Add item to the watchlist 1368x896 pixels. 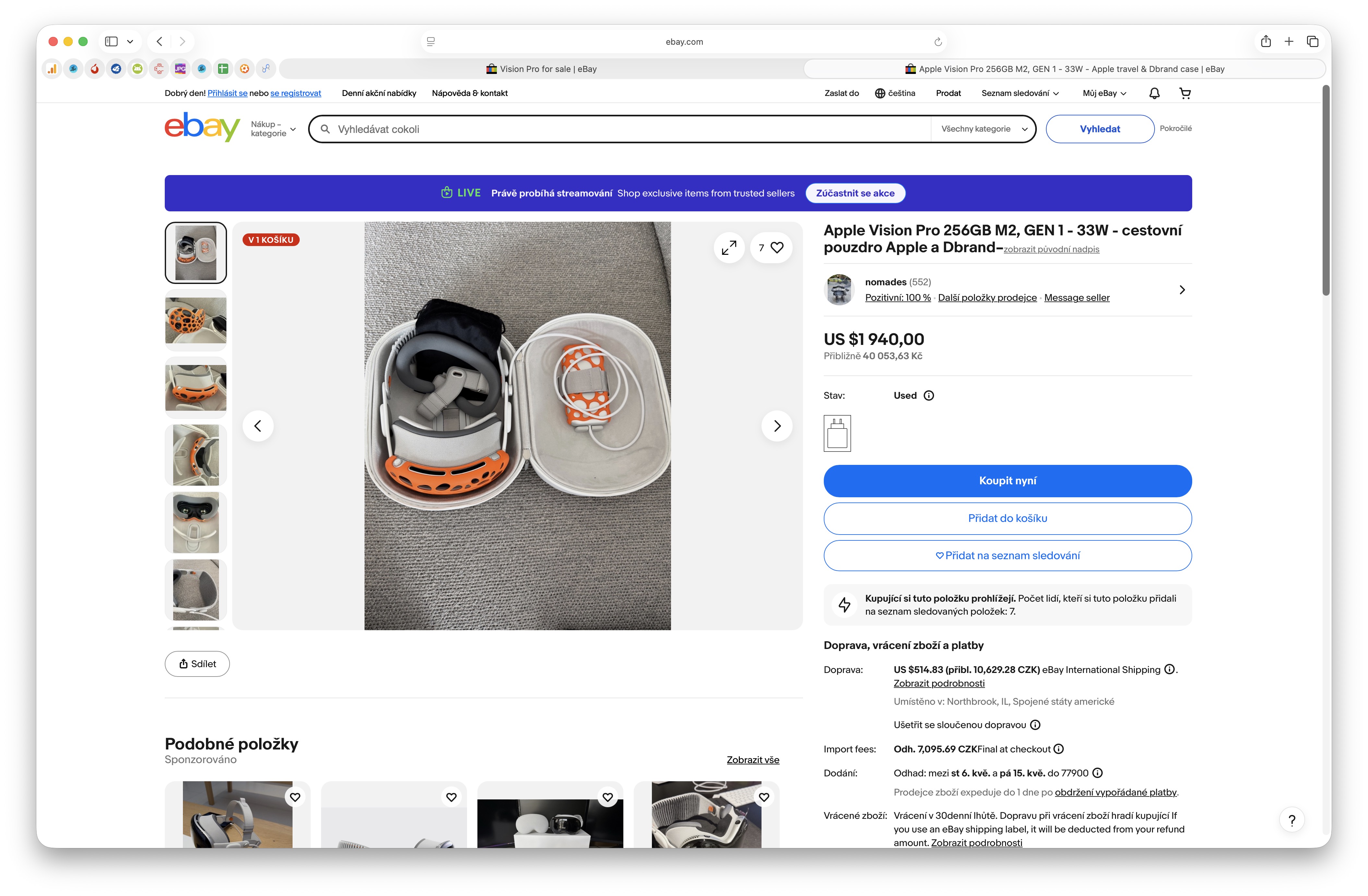point(1007,555)
